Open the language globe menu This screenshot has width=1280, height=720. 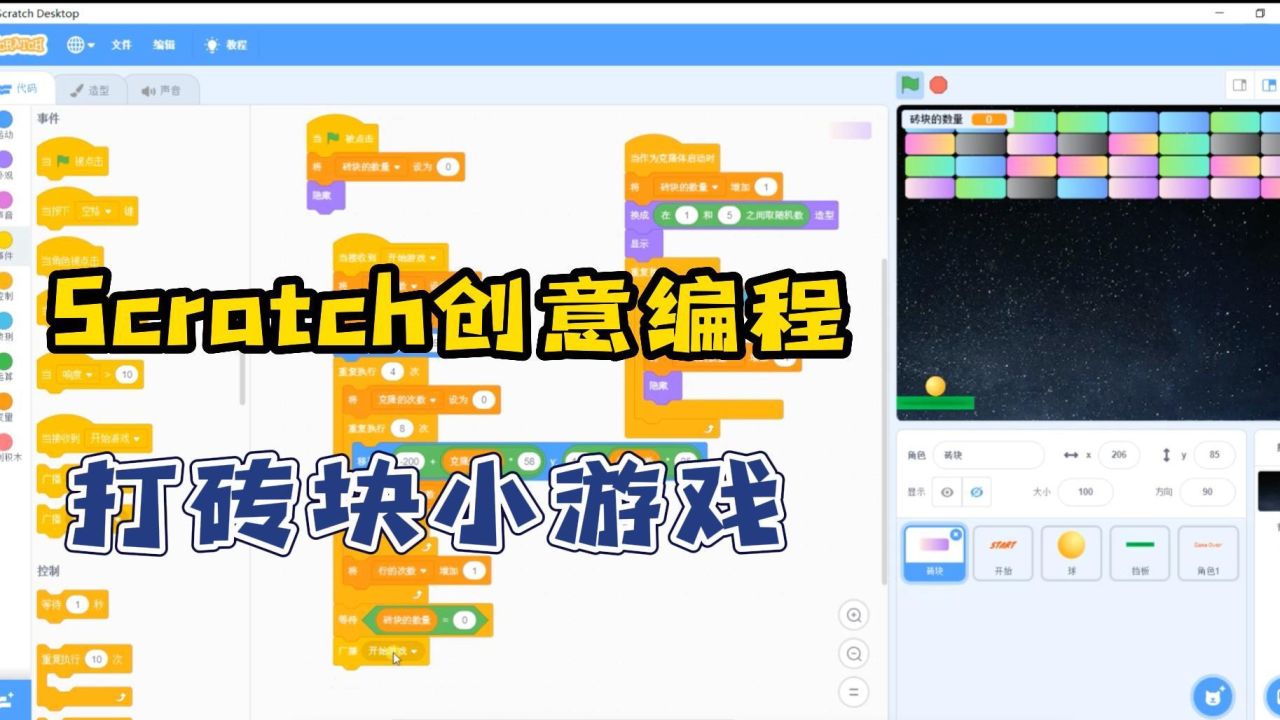80,45
